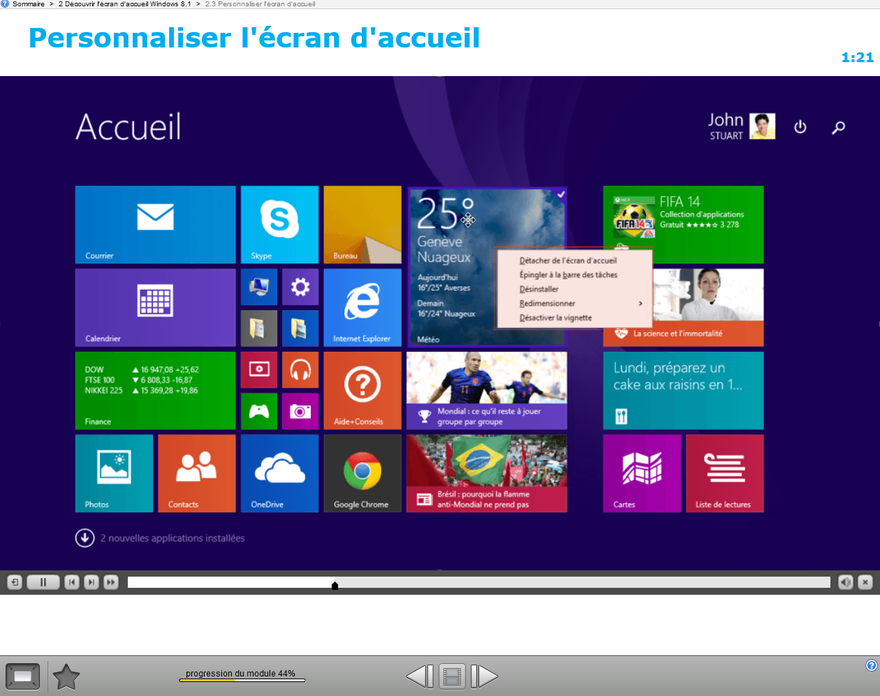Choose Désinstaller from the context menu

(539, 289)
